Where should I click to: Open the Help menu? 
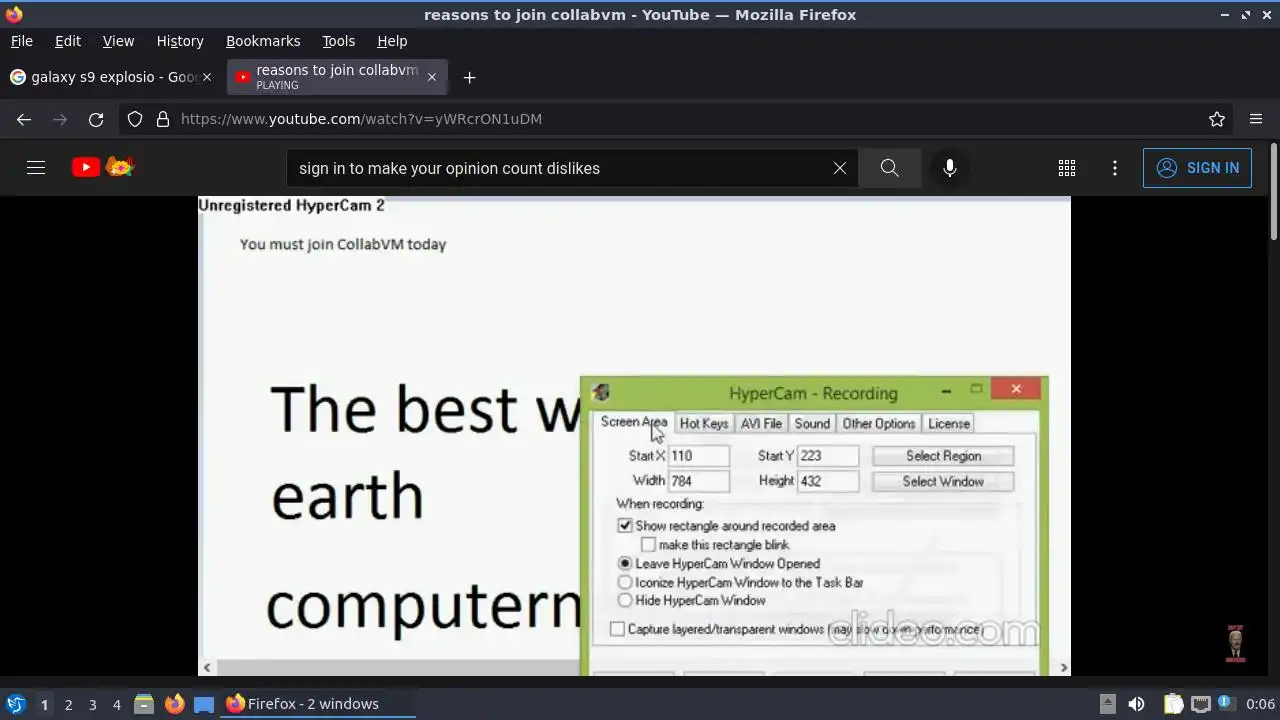click(392, 41)
